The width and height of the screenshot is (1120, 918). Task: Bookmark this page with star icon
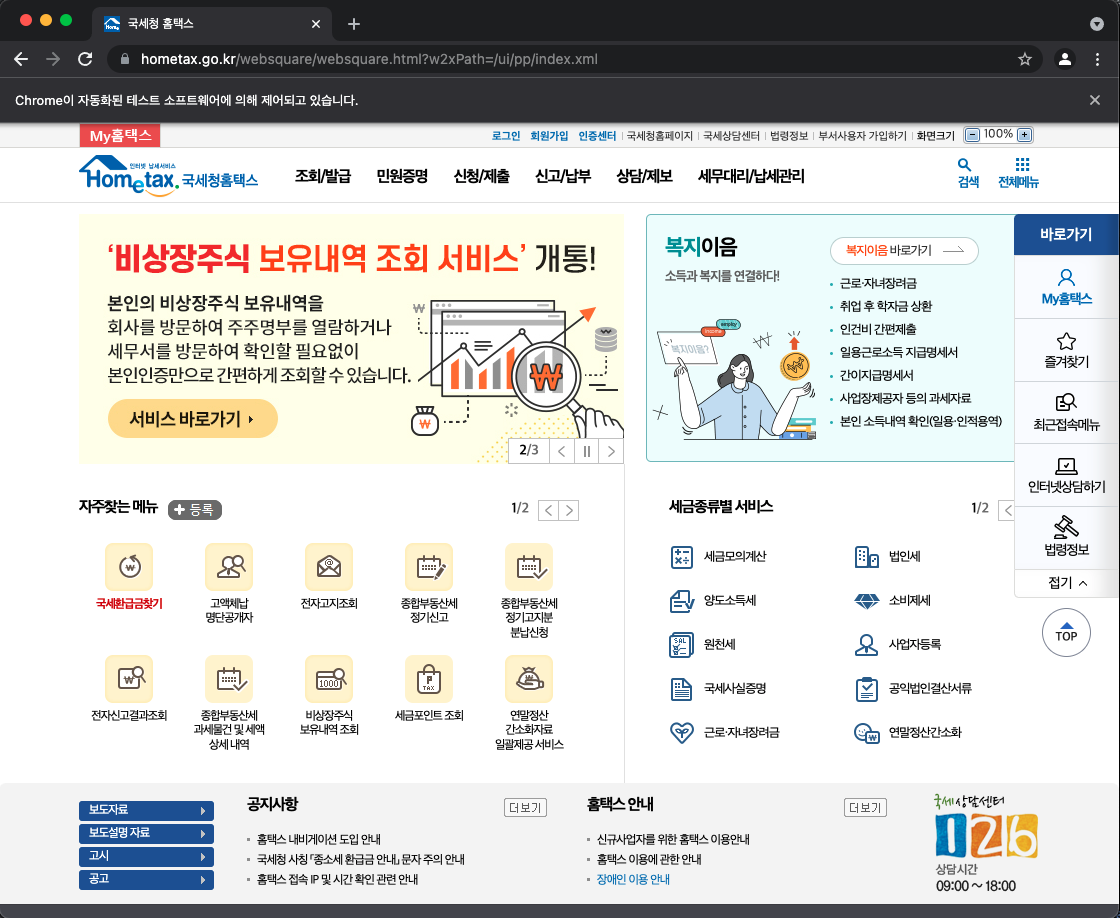click(1025, 59)
